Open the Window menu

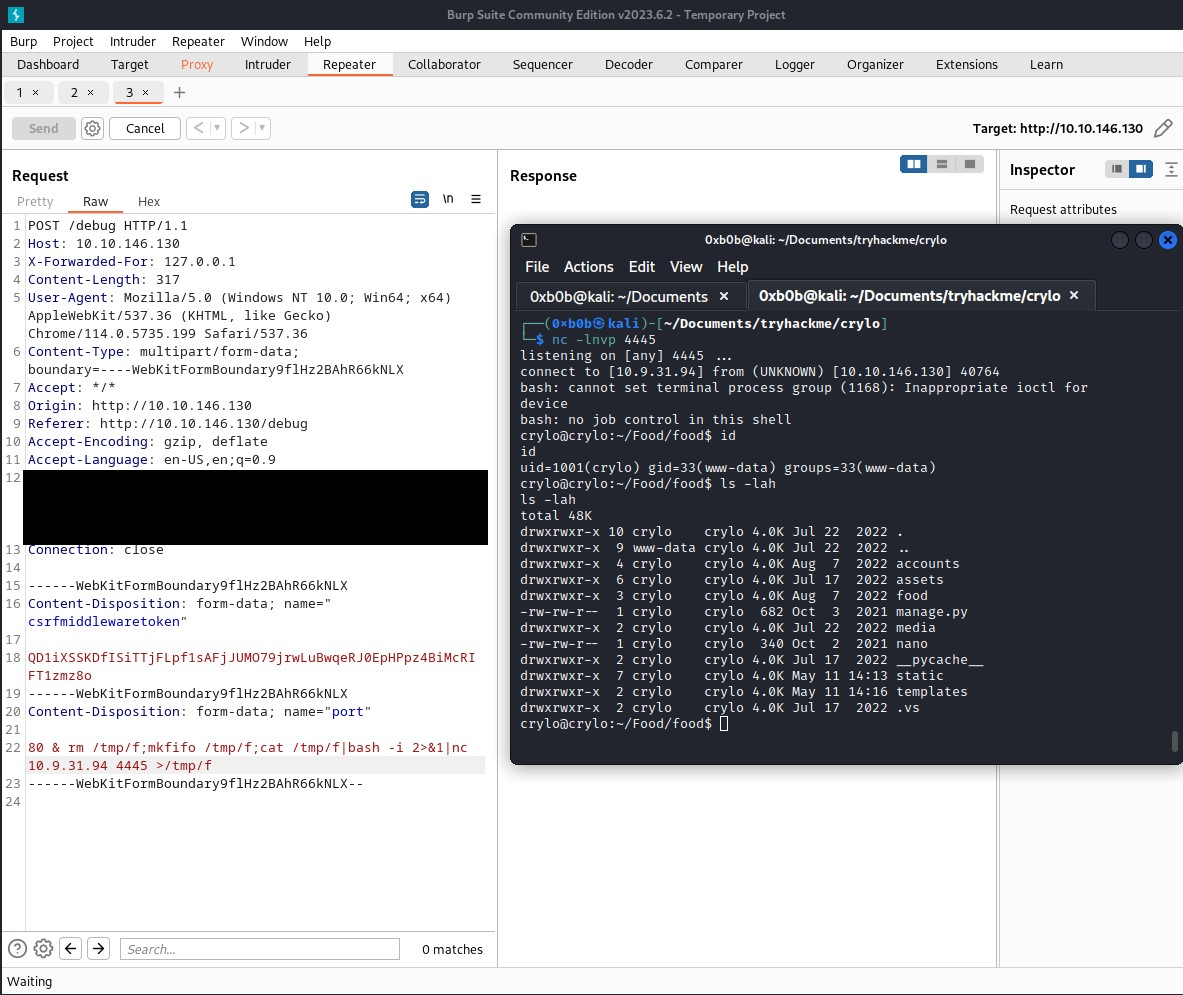click(264, 41)
